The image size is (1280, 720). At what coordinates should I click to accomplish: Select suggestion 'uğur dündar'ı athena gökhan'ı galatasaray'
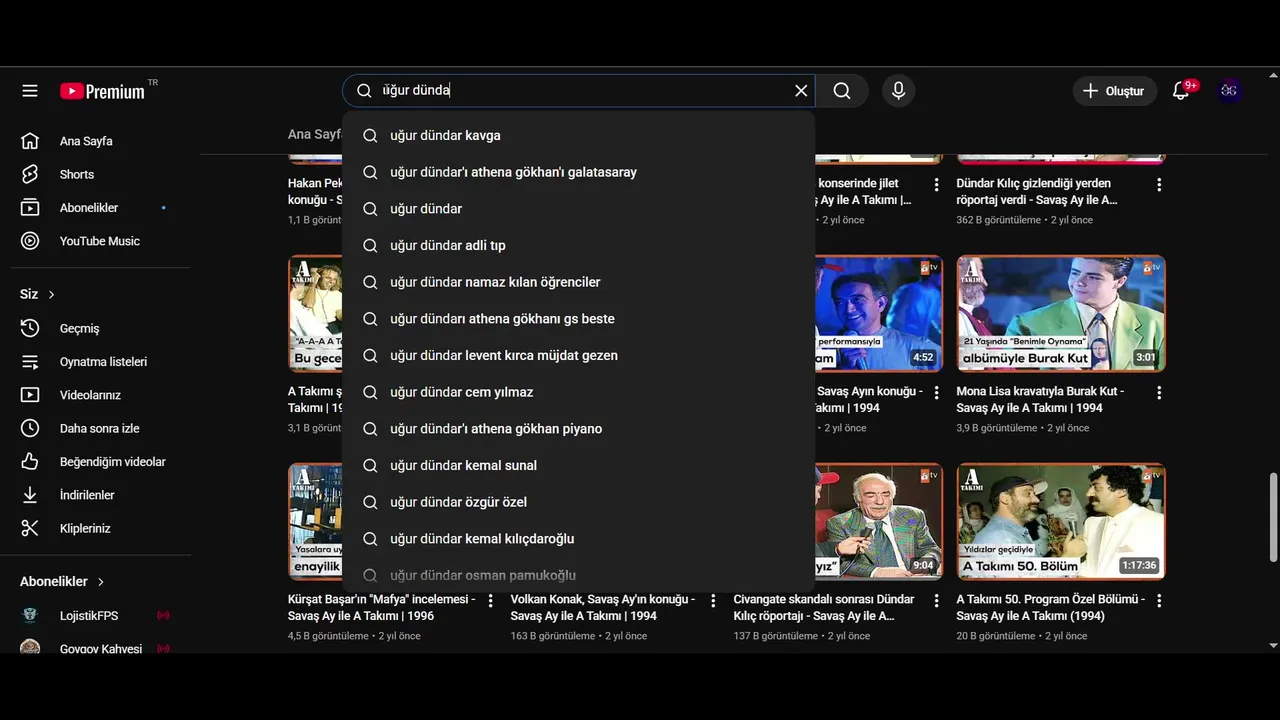click(x=578, y=172)
